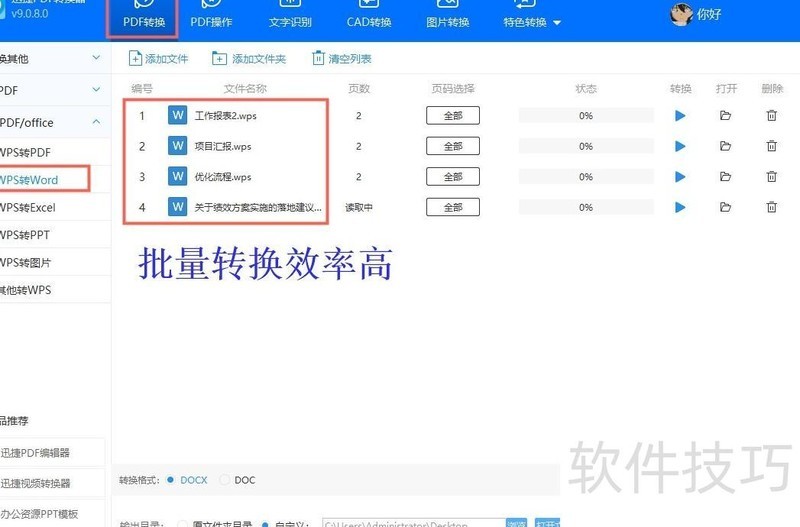The height and width of the screenshot is (527, 800).
Task: Click 清空列表 to clear the list
Action: pos(342,59)
